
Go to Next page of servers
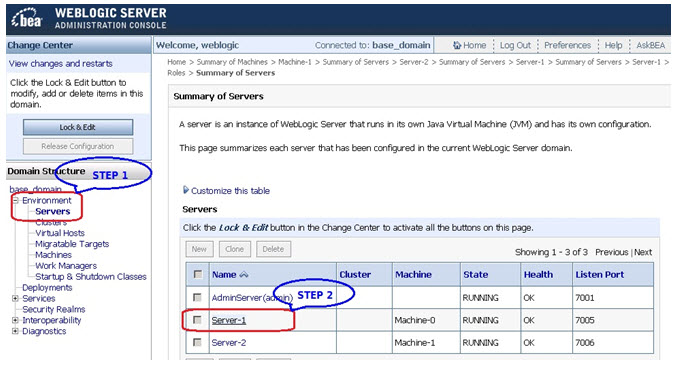(643, 252)
